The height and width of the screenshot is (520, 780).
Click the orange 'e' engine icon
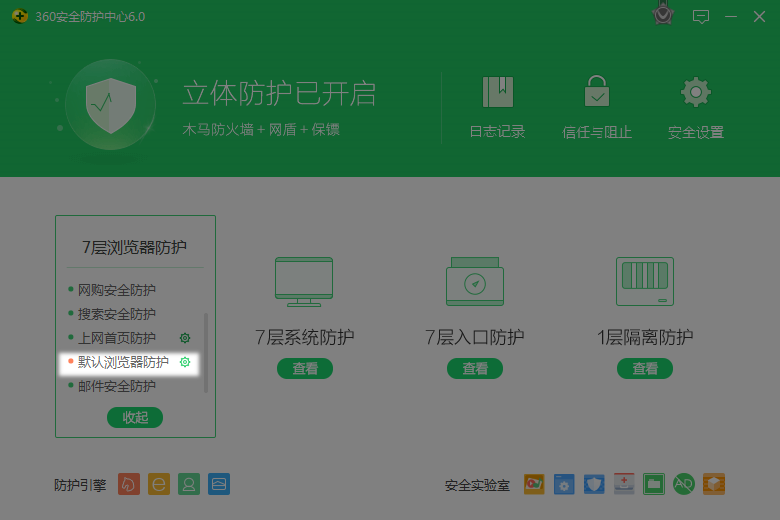coord(159,484)
